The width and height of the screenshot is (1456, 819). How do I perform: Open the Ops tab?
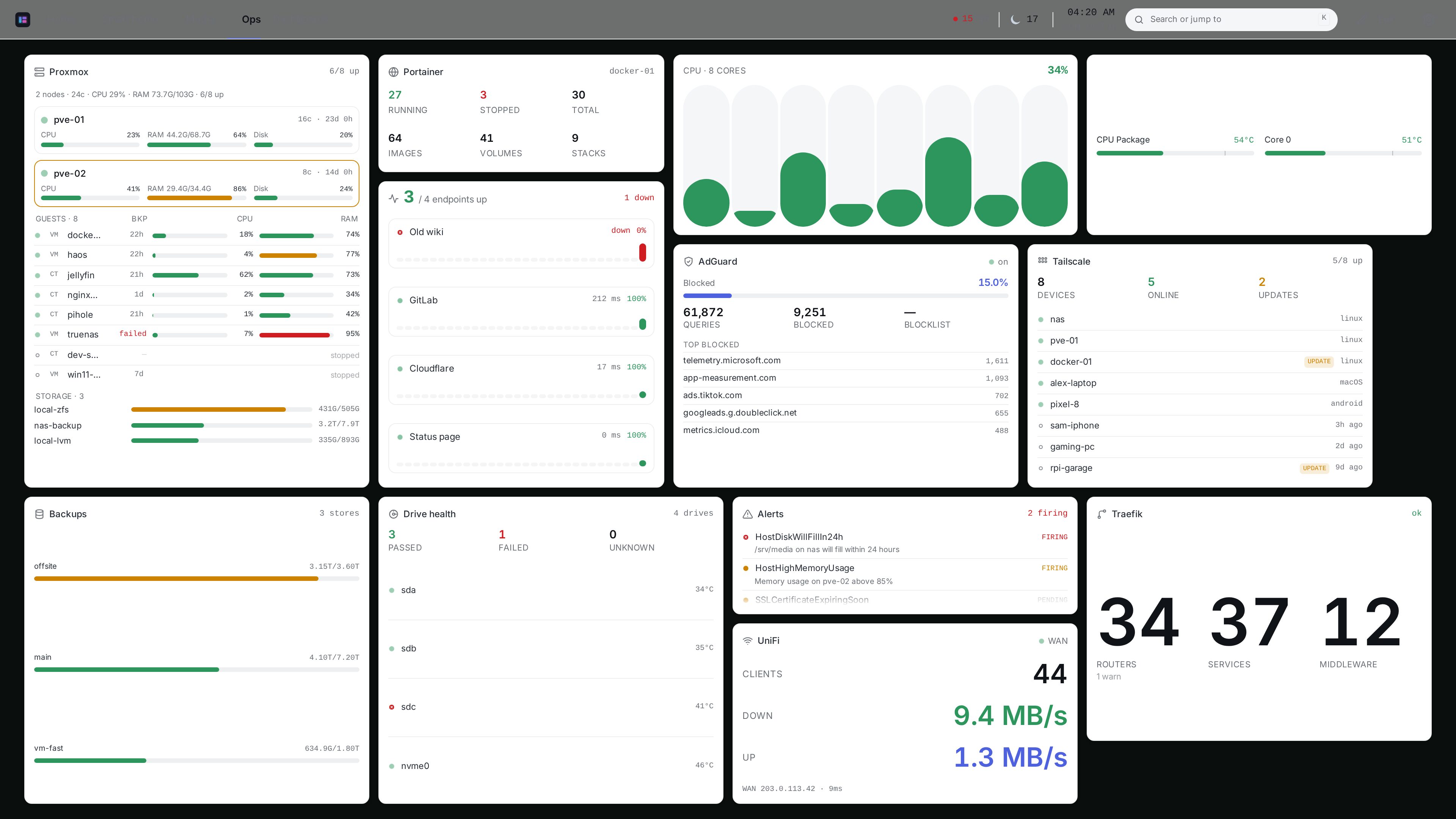point(251,19)
